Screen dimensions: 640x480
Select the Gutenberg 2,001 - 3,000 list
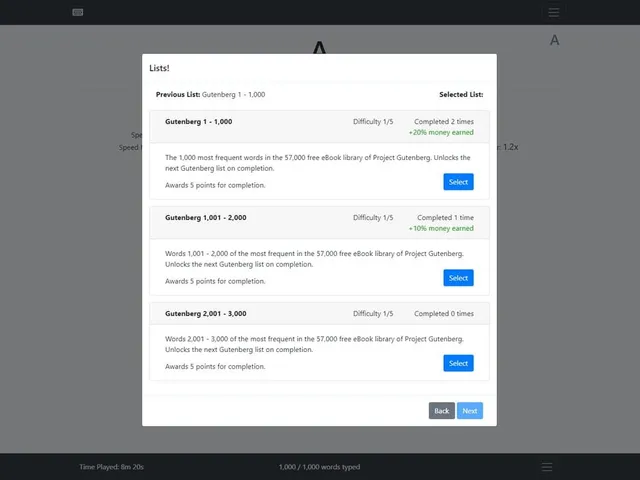pos(458,363)
